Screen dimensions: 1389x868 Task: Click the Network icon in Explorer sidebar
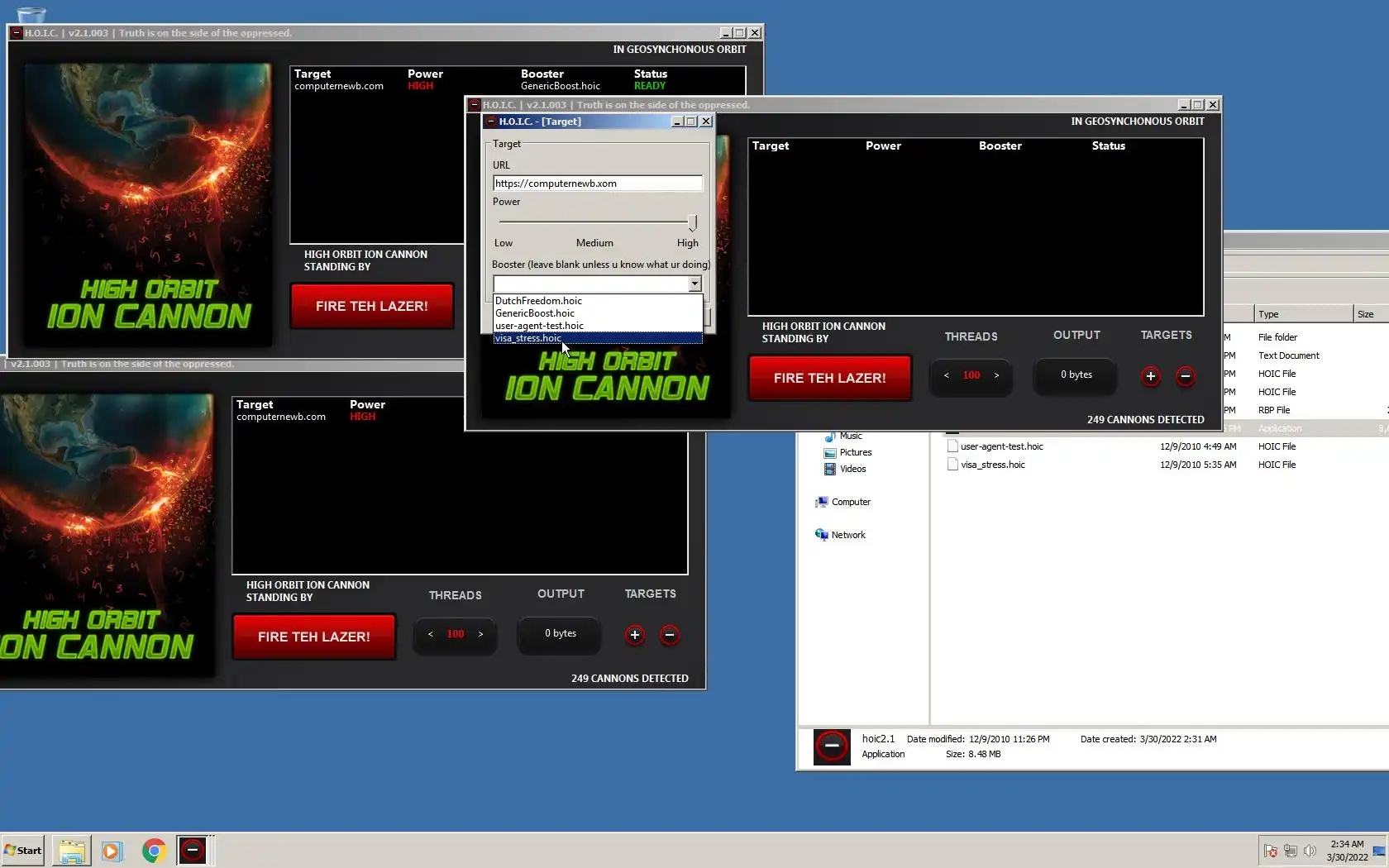(x=822, y=535)
